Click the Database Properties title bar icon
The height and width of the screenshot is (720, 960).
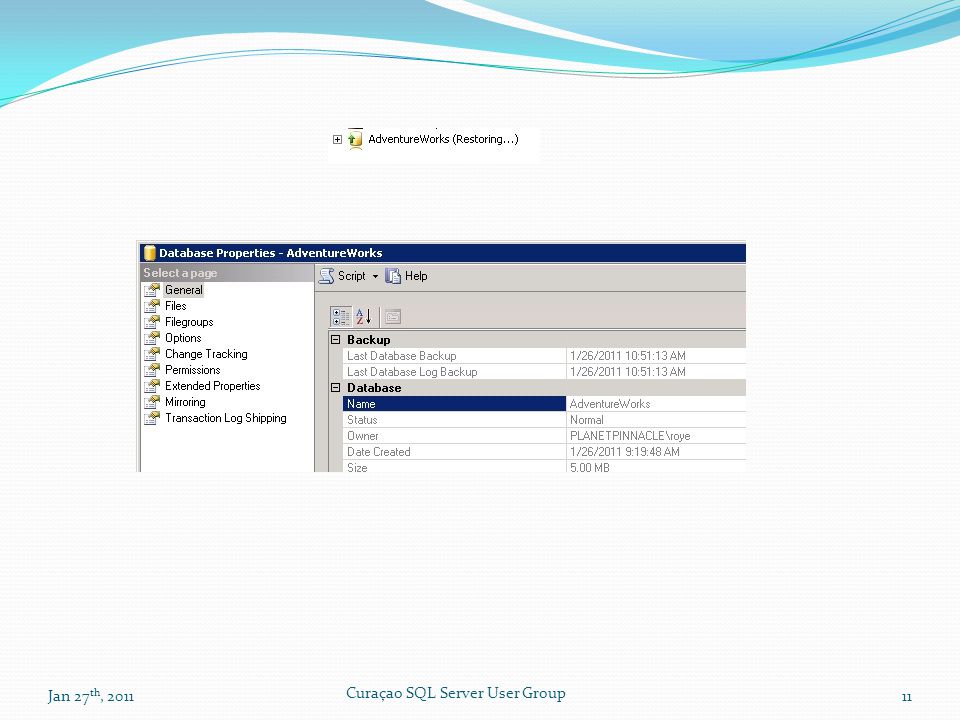tap(149, 253)
